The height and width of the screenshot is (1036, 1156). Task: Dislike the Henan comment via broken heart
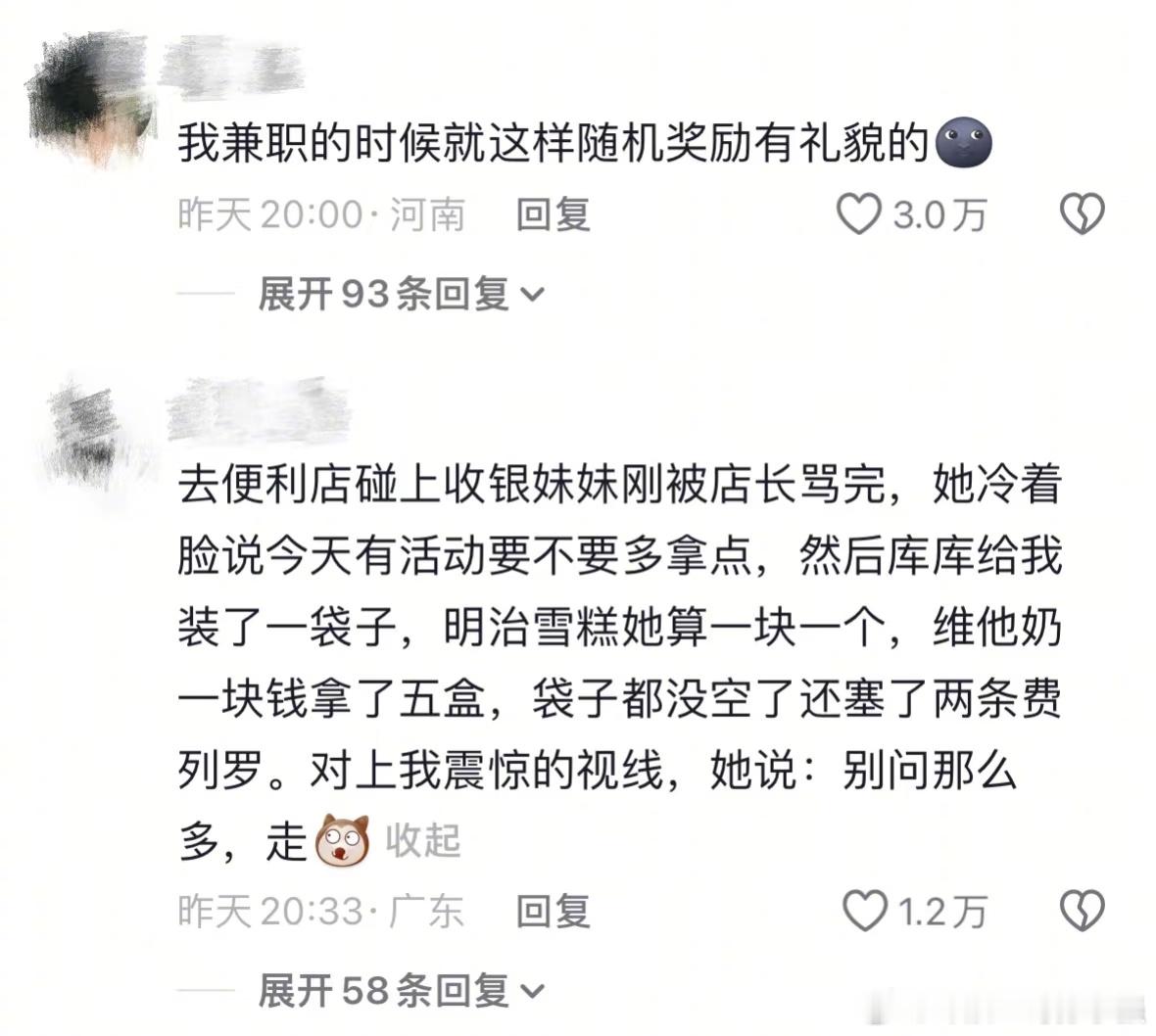coord(1082,214)
